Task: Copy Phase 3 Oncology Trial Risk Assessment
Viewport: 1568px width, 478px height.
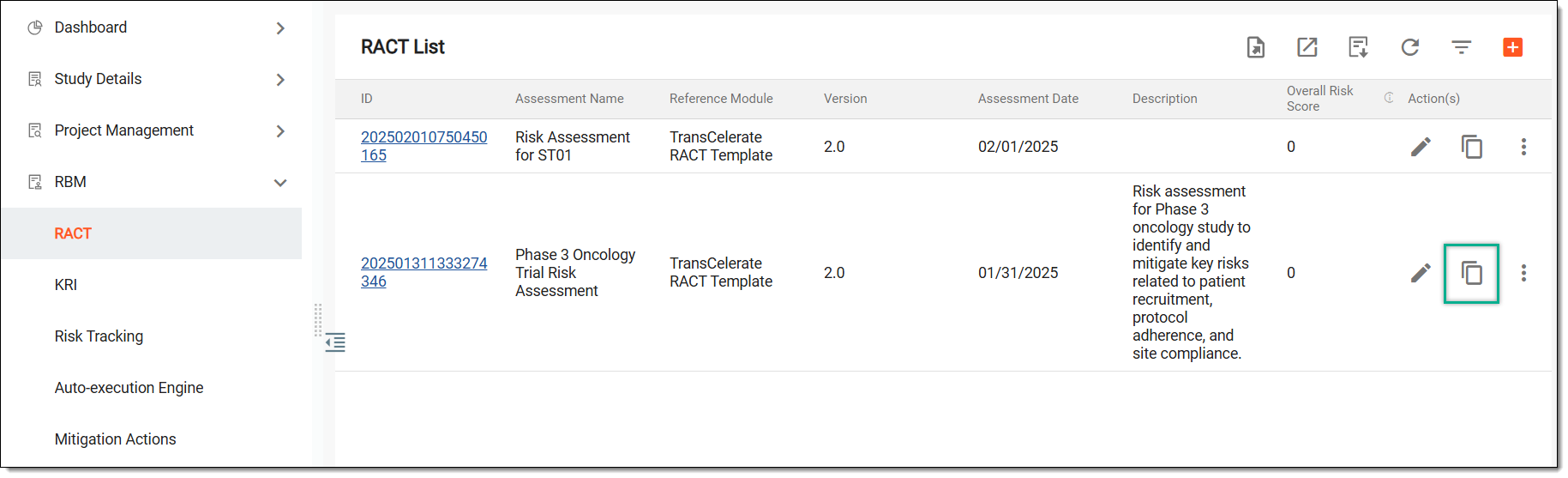Action: pos(1472,273)
